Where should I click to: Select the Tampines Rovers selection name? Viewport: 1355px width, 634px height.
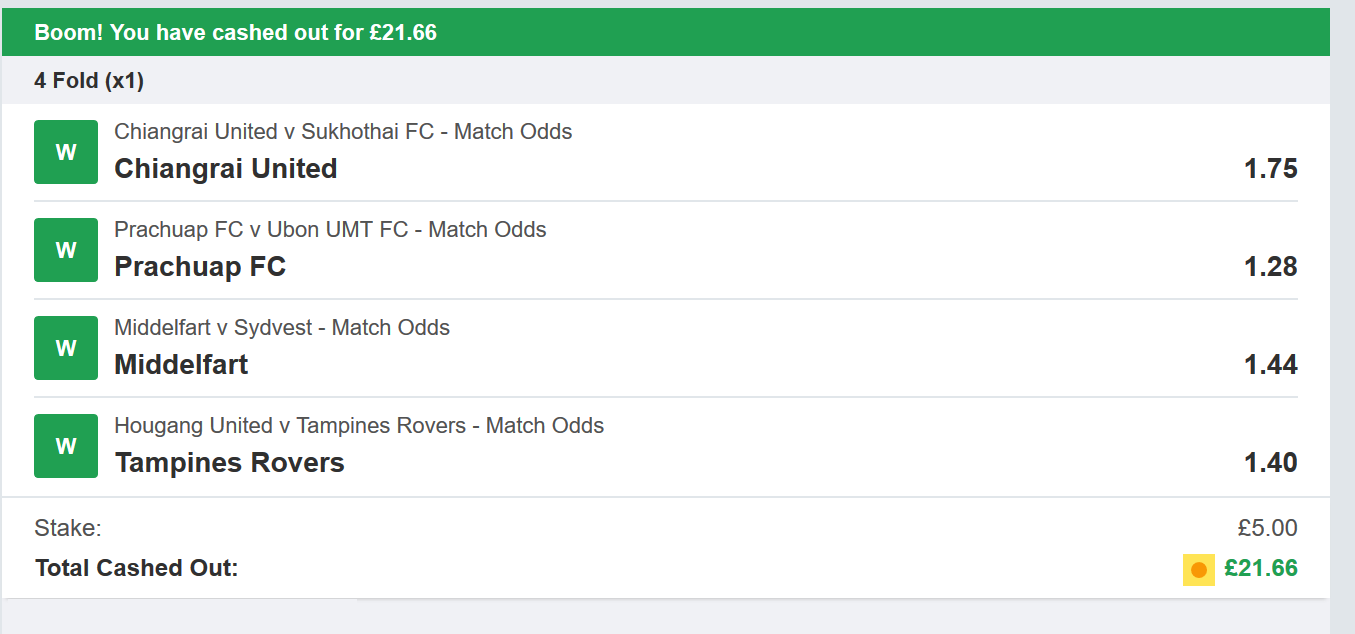coord(230,463)
